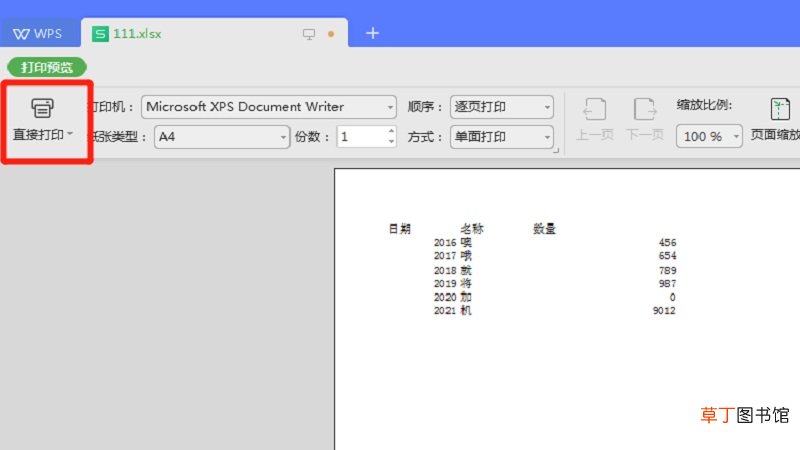800x450 pixels.
Task: Click the value 456 in preview
Action: [x=667, y=242]
